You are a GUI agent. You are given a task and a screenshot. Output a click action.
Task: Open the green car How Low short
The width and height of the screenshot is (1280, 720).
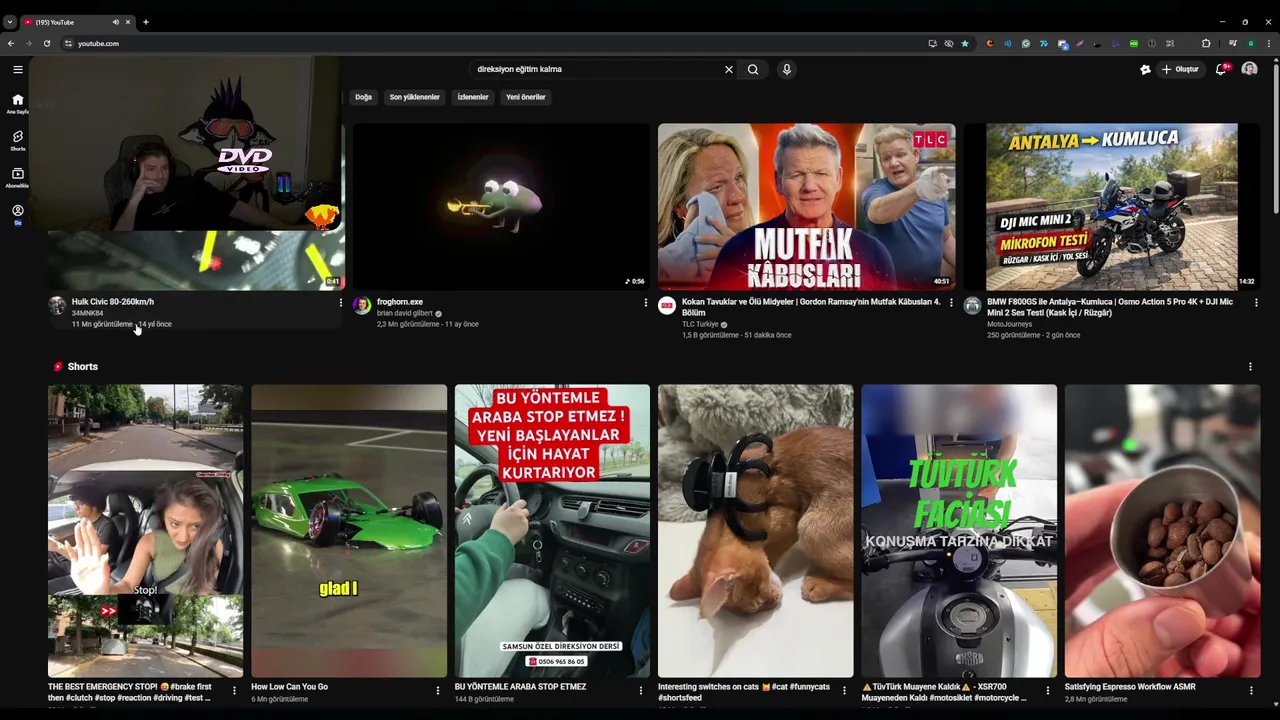pyautogui.click(x=349, y=531)
